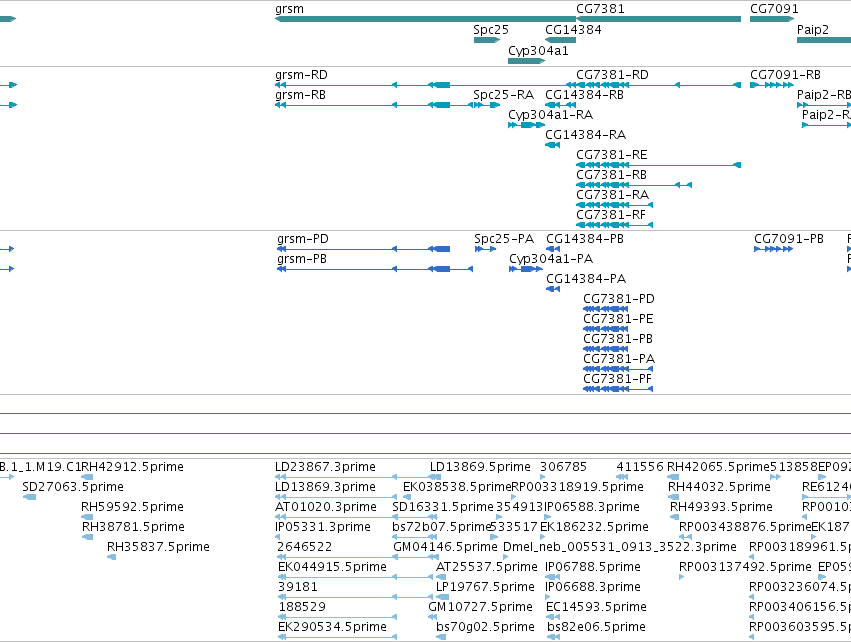This screenshot has width=851, height=642.
Task: Select the CG7381-RA transcript
Action: (x=614, y=205)
